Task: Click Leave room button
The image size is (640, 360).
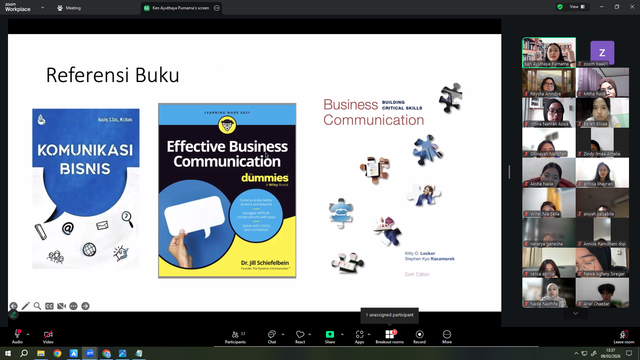Action: point(624,337)
